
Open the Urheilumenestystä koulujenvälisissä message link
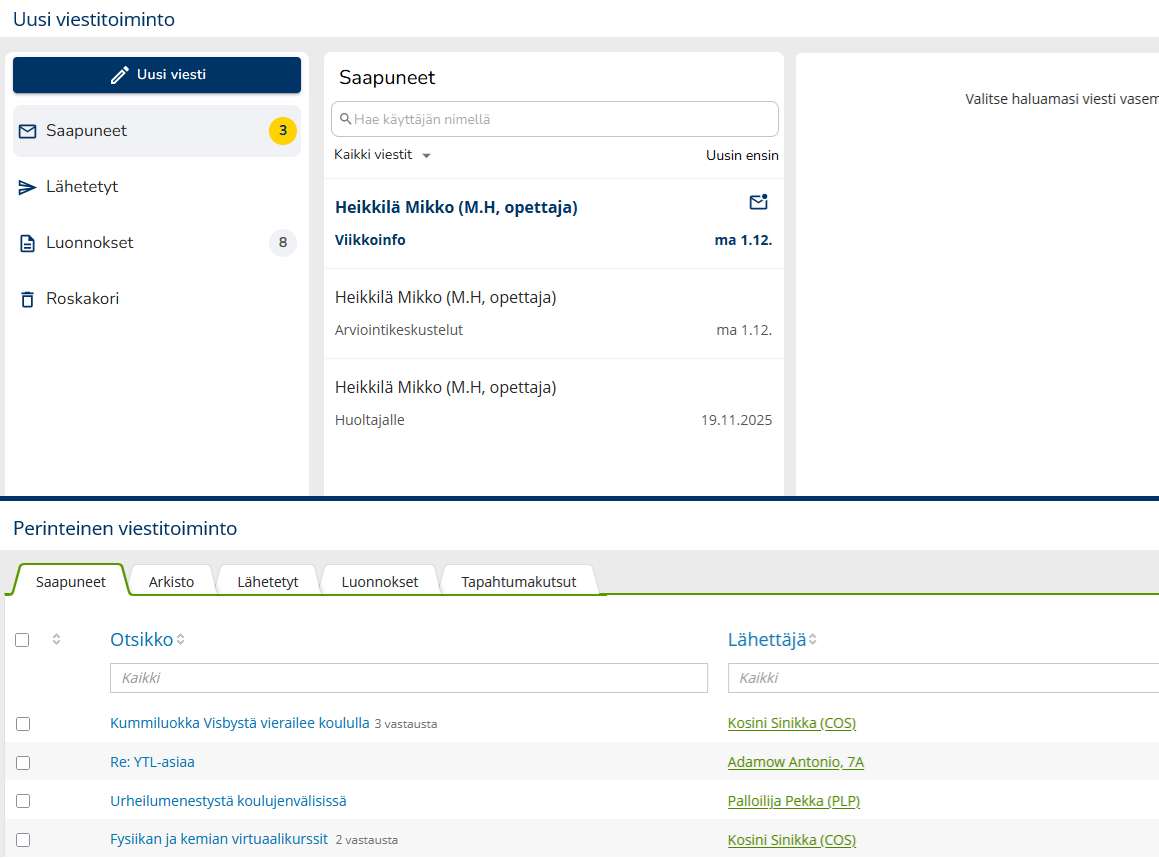pos(228,801)
